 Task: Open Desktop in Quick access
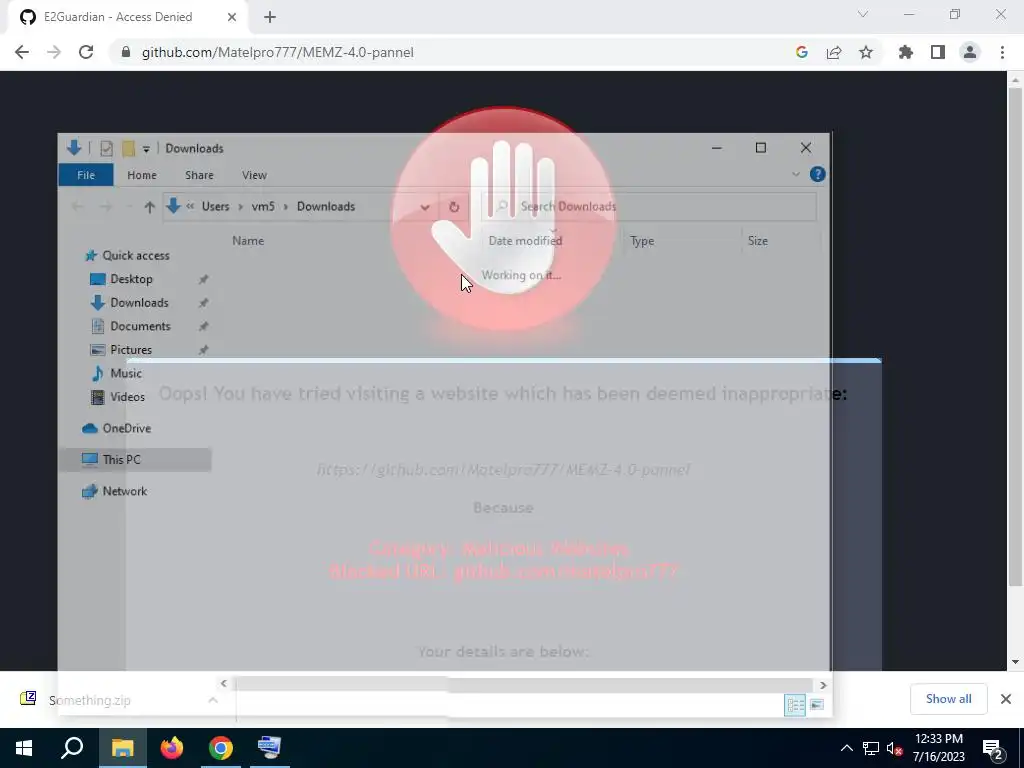pos(131,279)
